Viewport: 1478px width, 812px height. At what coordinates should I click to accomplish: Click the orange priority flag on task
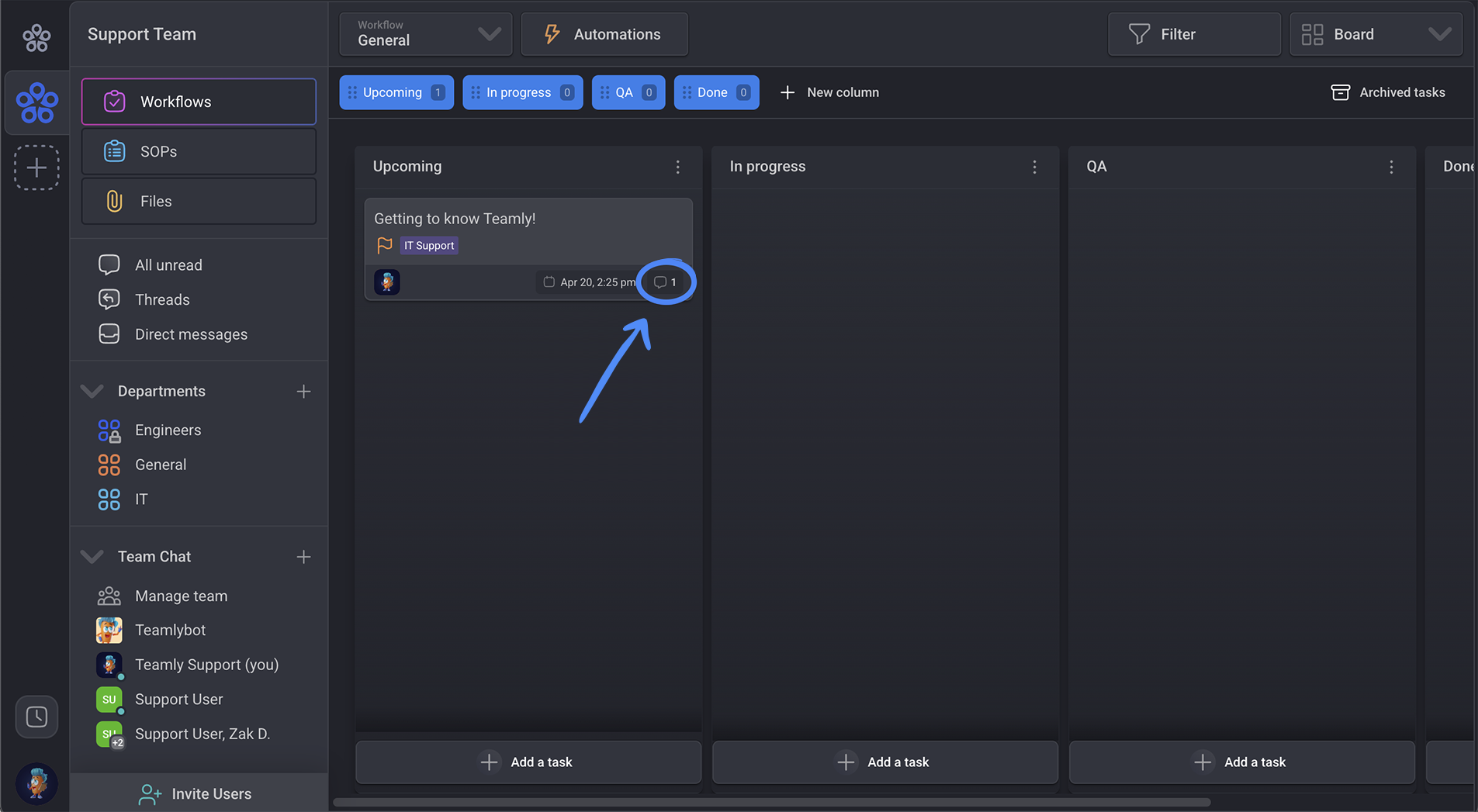click(384, 245)
